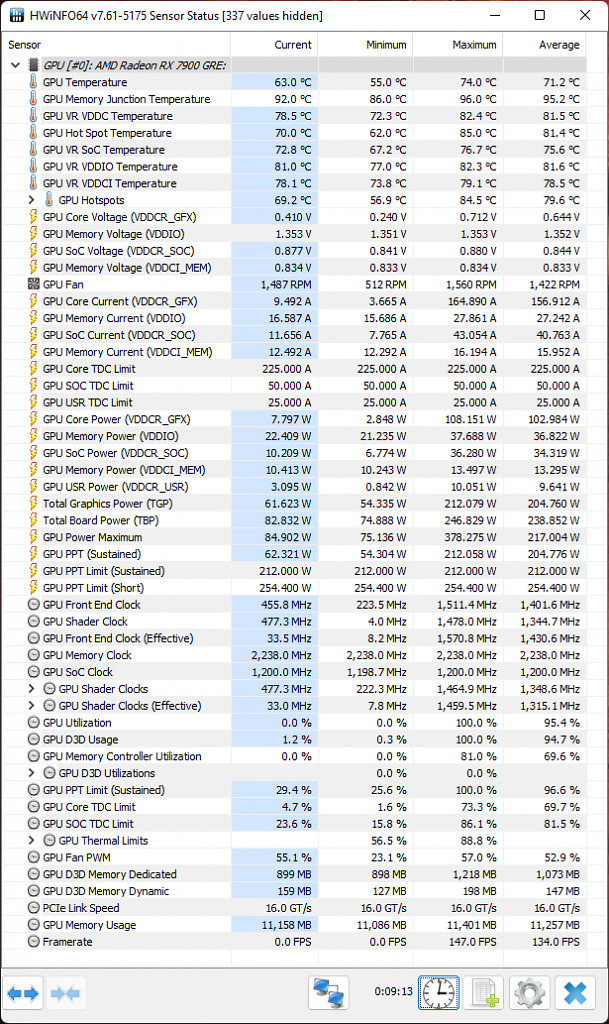This screenshot has height=1024, width=609.
Task: Collapse the GPU [#0] AMD Radeon RX 7900 GRE group
Action: [x=16, y=65]
